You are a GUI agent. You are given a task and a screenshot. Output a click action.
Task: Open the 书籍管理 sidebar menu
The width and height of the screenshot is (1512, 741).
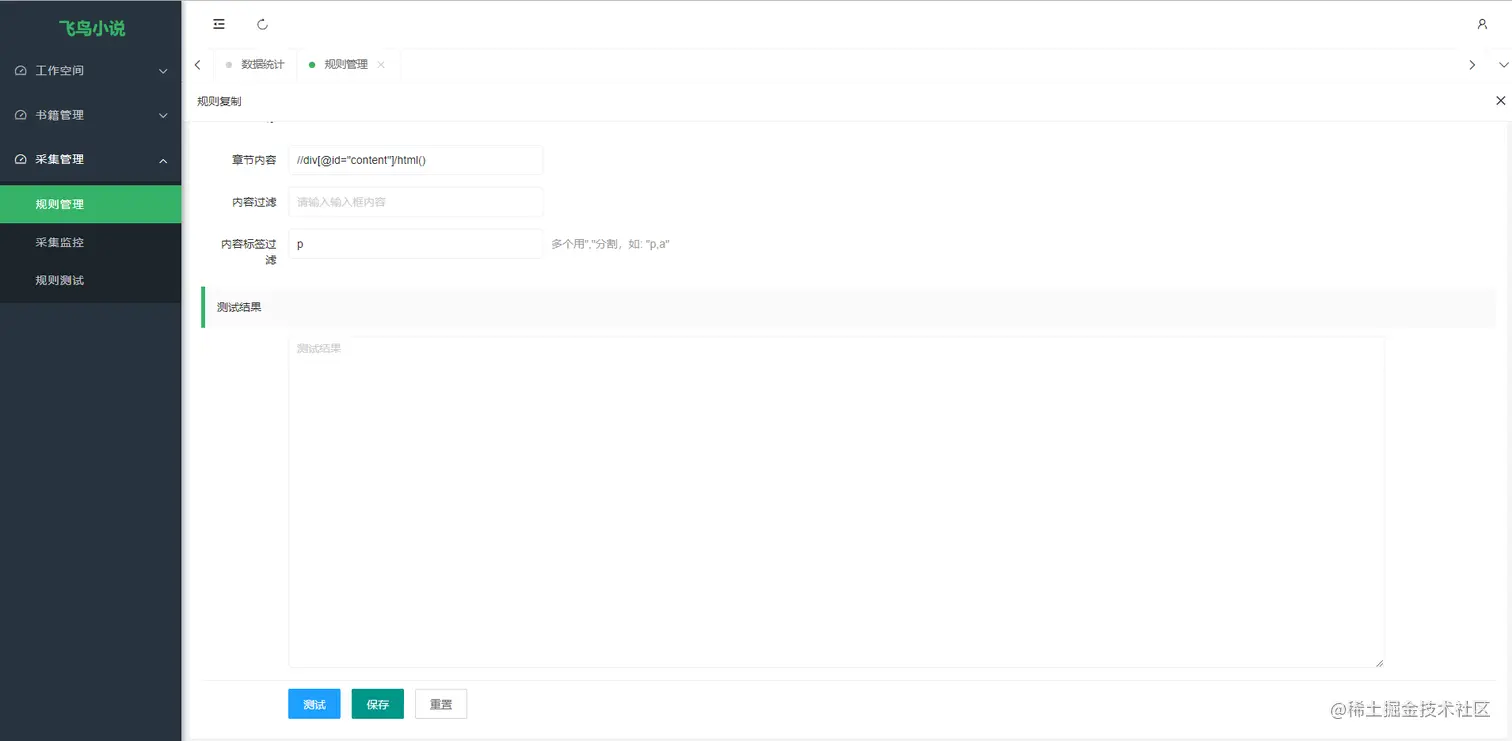coord(91,115)
